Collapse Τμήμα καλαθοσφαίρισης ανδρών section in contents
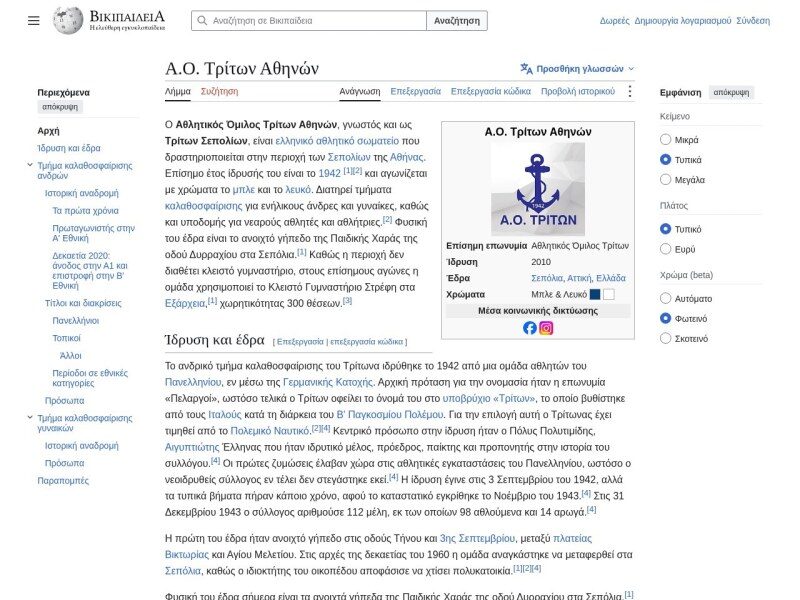Screen dimensions: 800x600 (30, 165)
